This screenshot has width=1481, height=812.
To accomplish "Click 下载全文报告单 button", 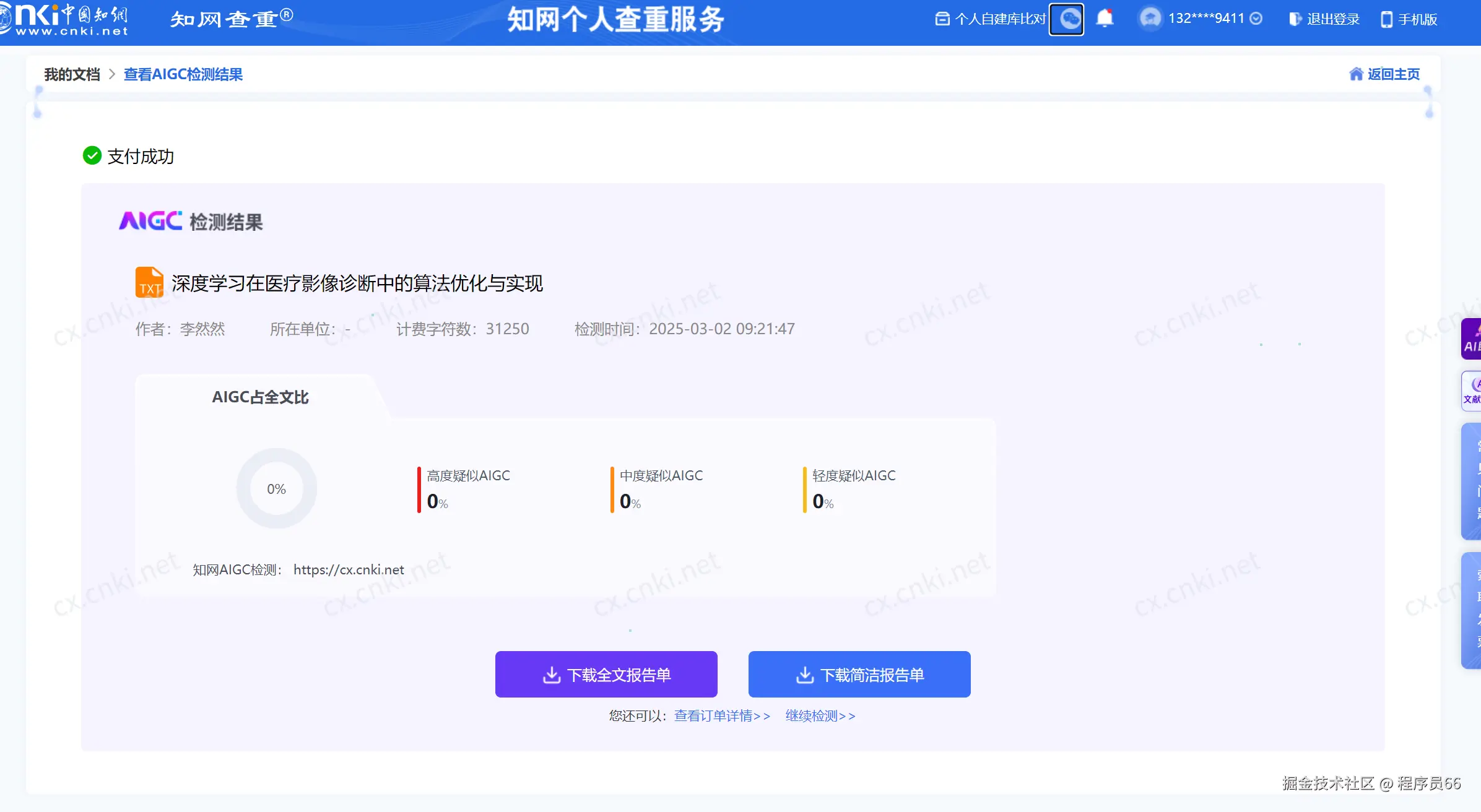I will point(606,675).
